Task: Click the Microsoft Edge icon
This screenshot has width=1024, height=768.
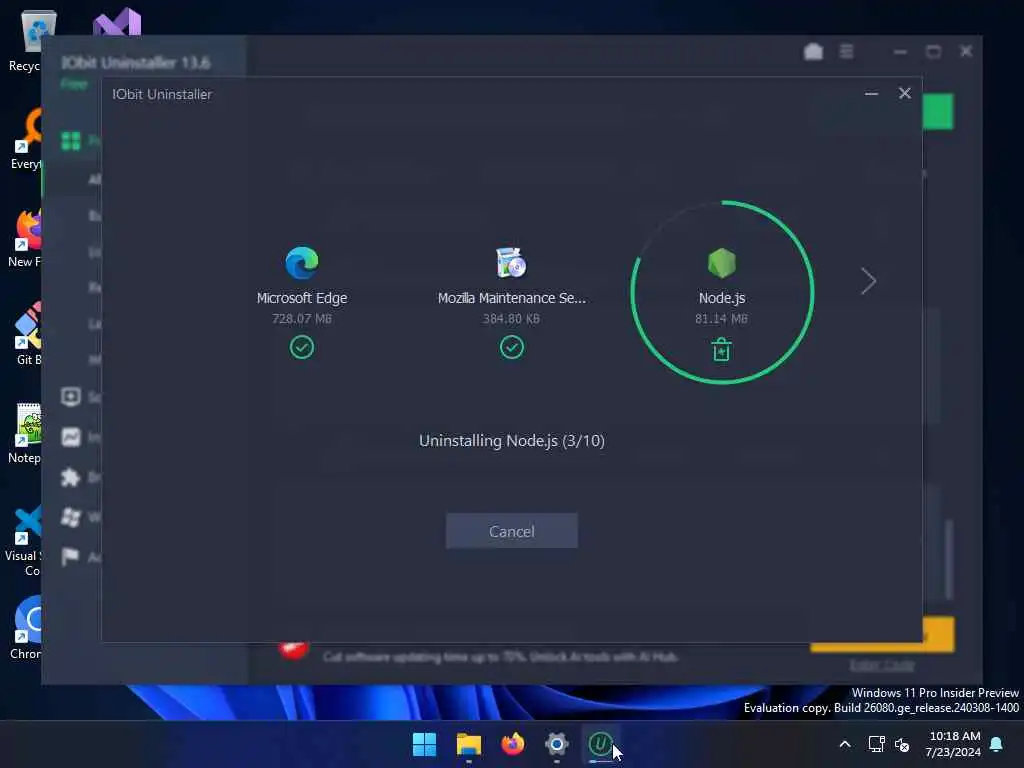Action: pyautogui.click(x=302, y=263)
